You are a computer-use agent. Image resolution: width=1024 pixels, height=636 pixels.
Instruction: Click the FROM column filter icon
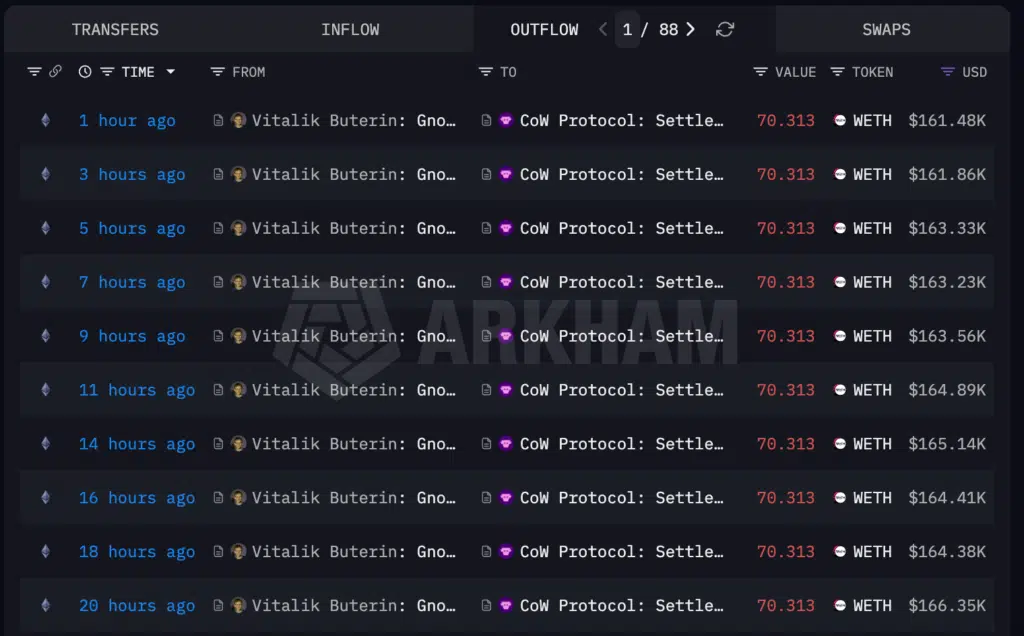point(216,71)
